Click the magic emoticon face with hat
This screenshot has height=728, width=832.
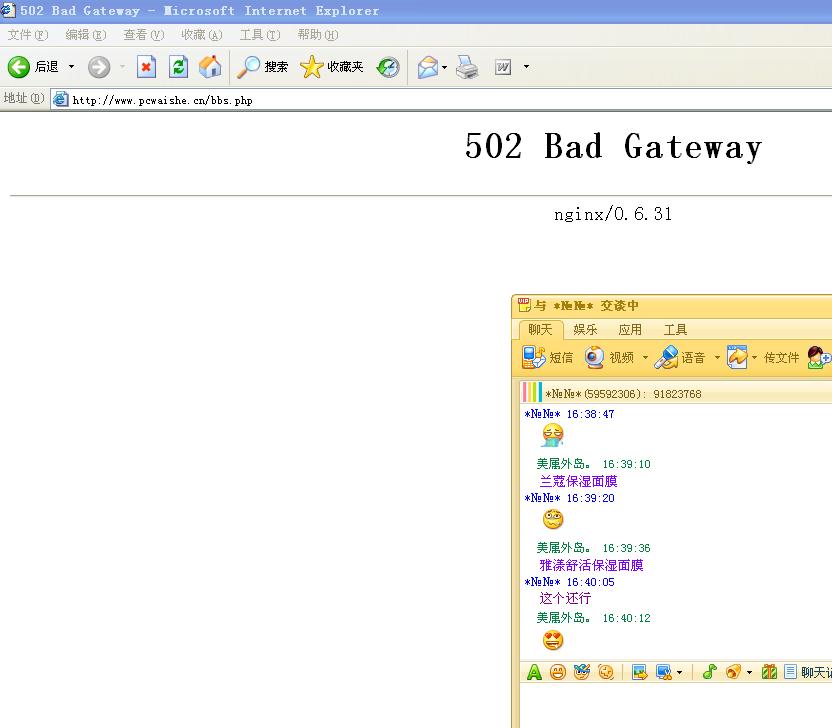(x=582, y=672)
